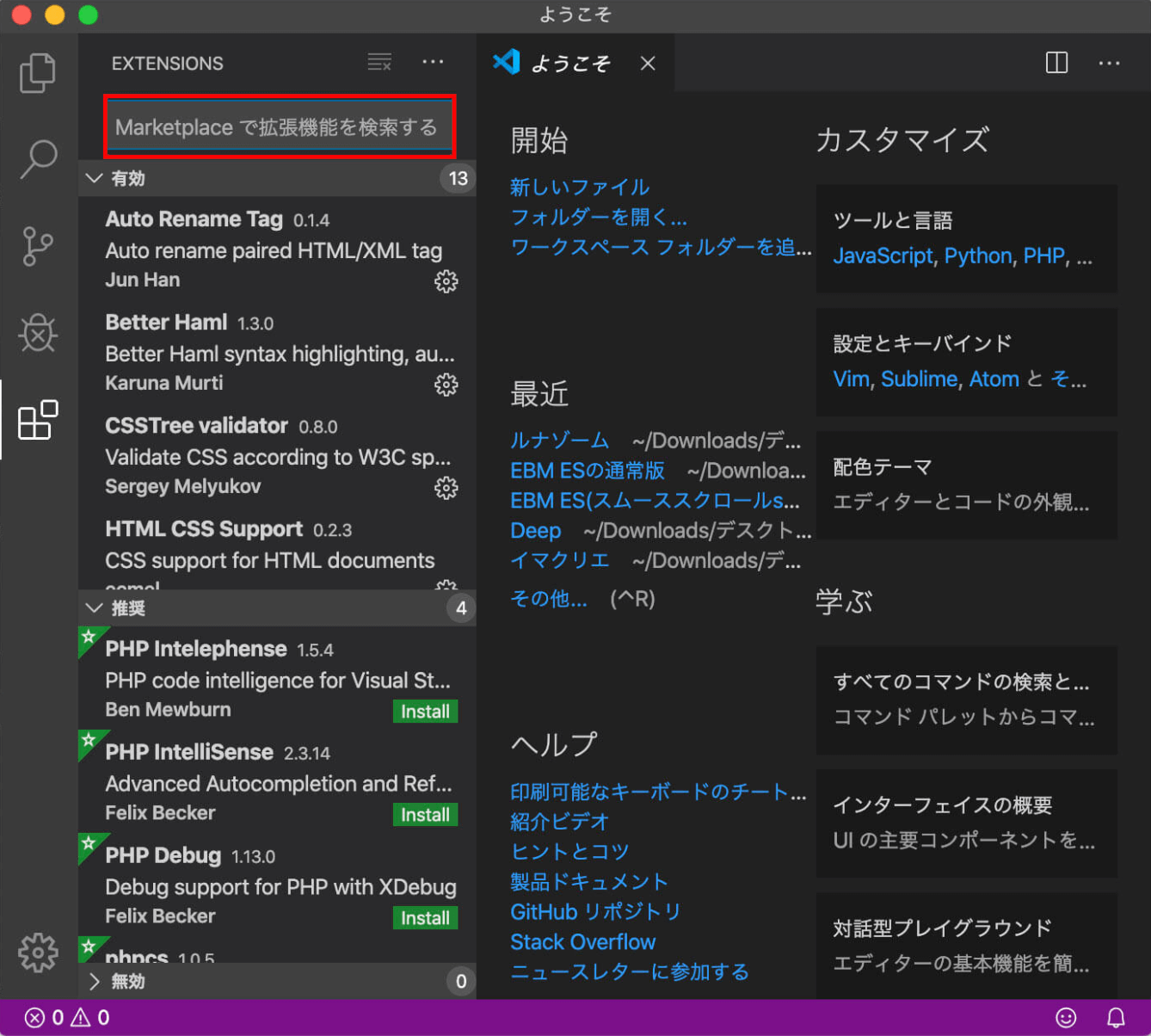Open recent project ルナゾーム

559,441
